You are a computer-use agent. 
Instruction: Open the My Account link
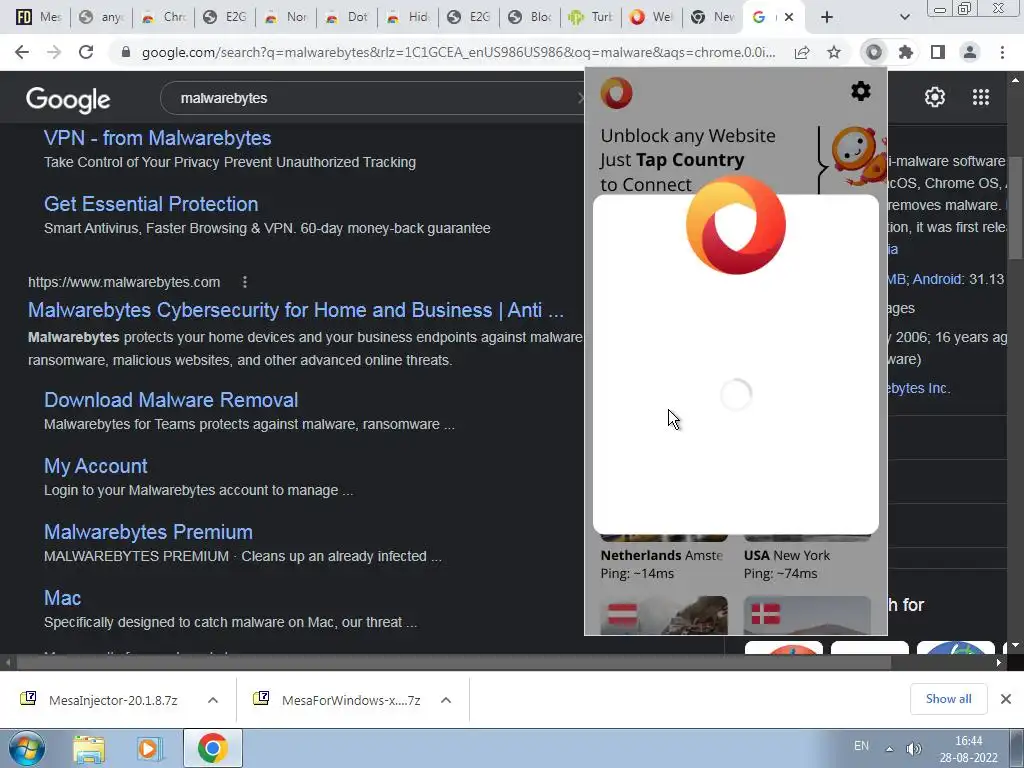pyautogui.click(x=95, y=466)
